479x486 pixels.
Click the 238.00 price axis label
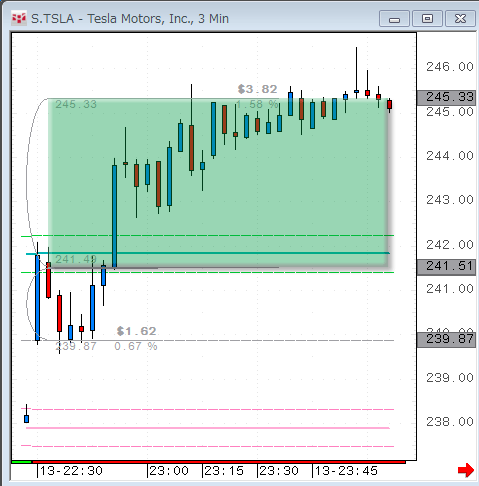point(450,422)
